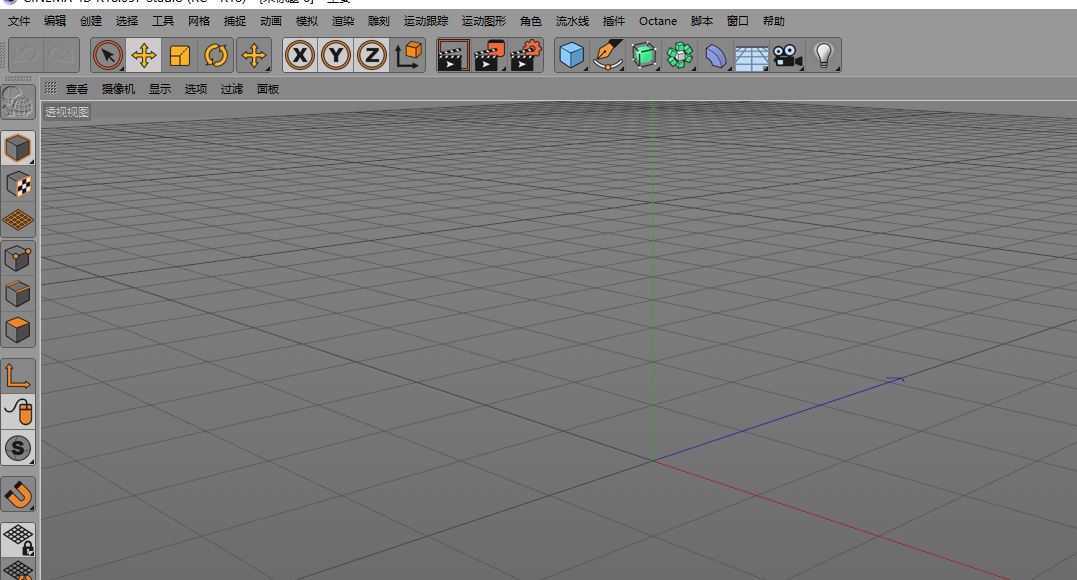Toggle Z axis lock

coord(372,55)
